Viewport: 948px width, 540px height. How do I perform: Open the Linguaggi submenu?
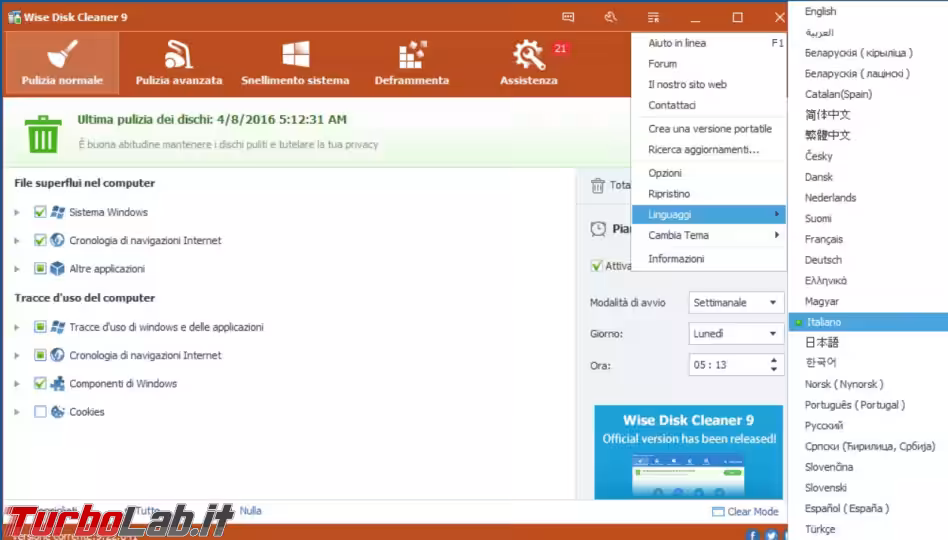click(x=709, y=214)
